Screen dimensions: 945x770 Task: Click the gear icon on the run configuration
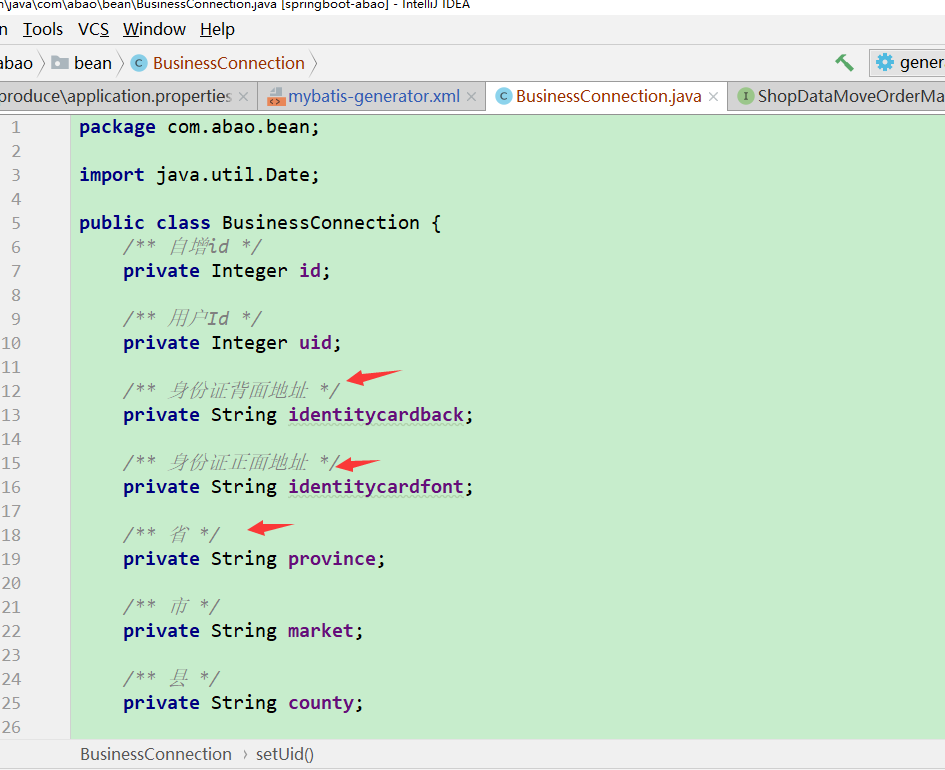click(x=885, y=62)
